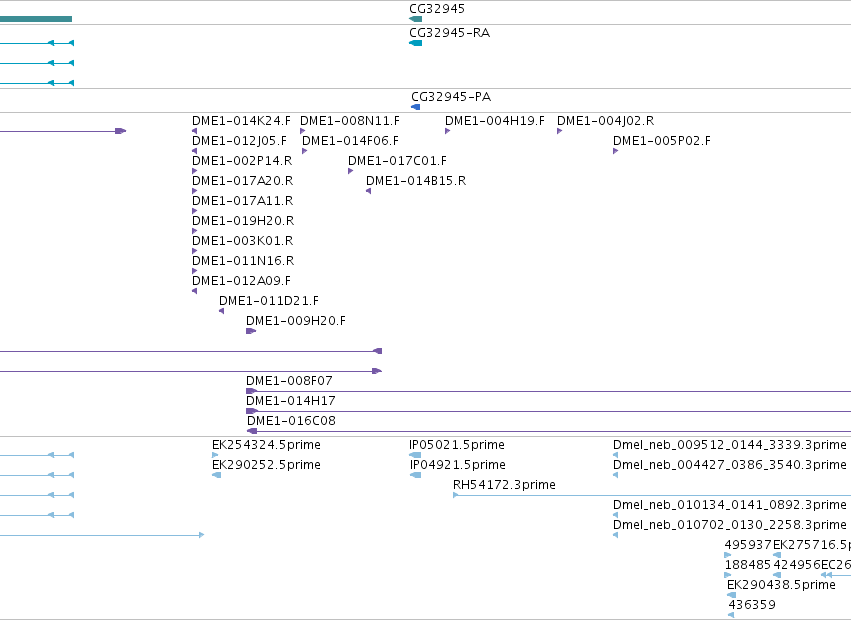
Task: Click the arrow glyph under IP05021.5prime
Action: [x=415, y=455]
